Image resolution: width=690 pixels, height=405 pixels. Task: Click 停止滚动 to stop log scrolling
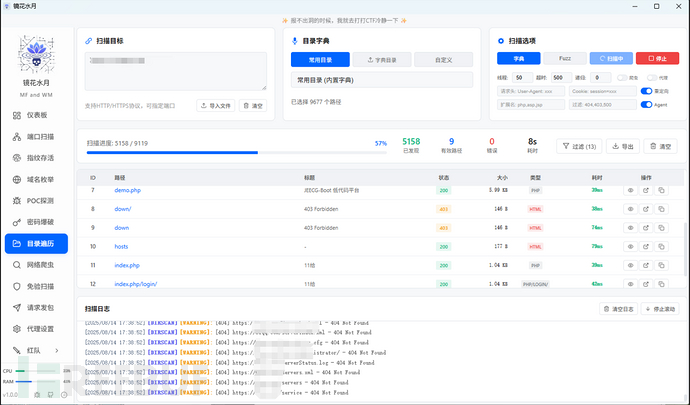(660, 309)
